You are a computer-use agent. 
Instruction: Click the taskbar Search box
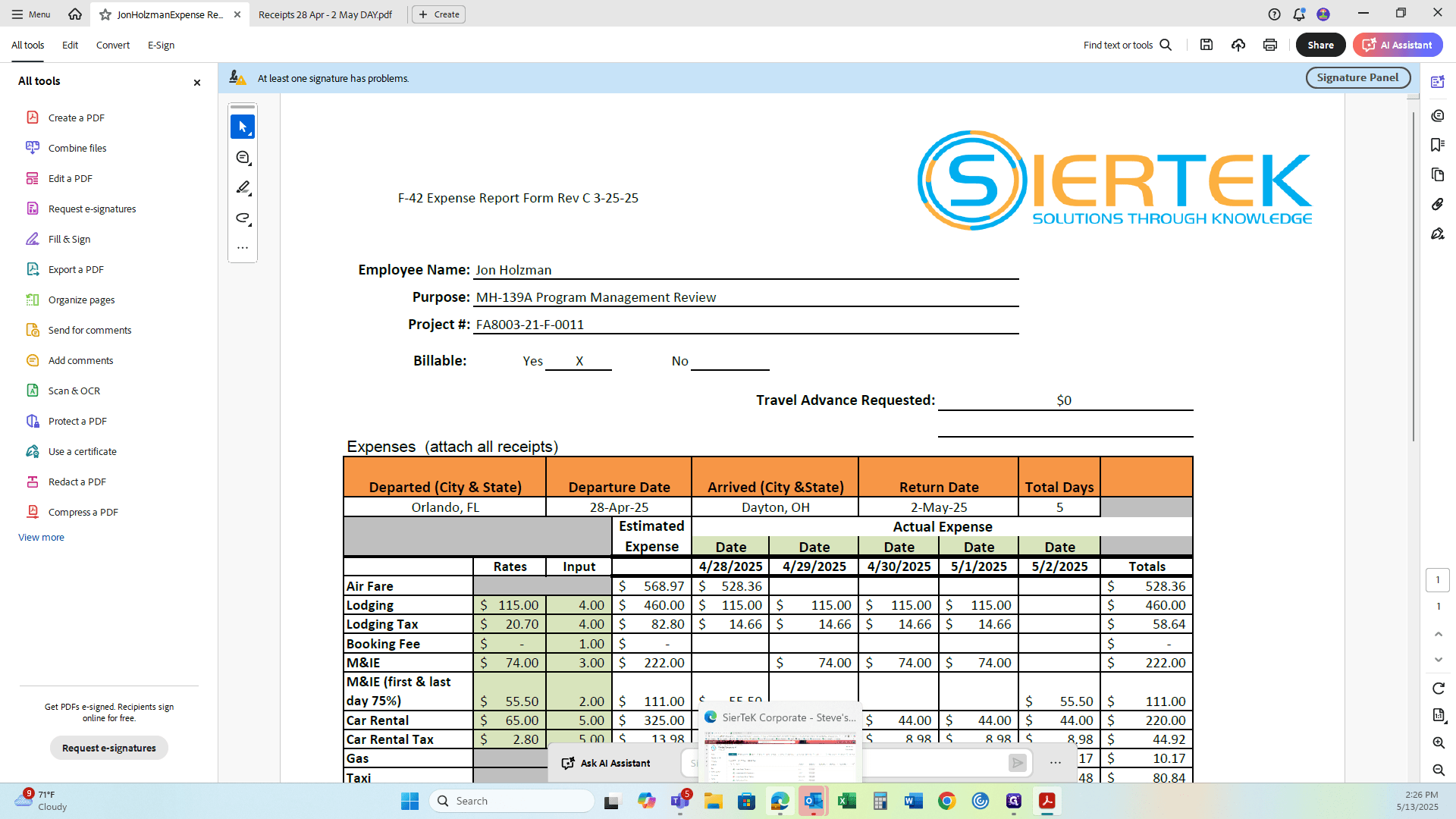(512, 801)
